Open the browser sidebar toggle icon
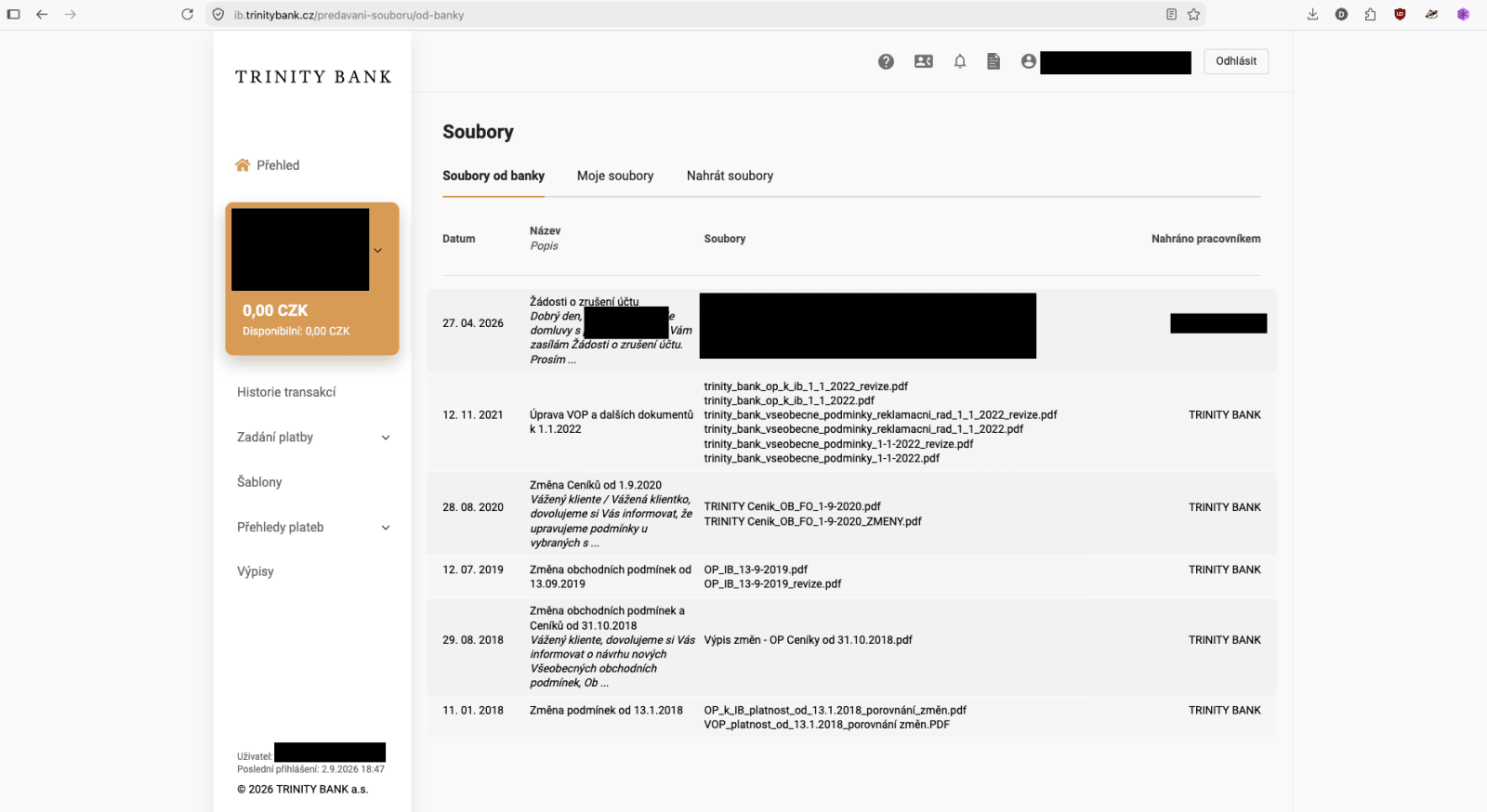The image size is (1487, 812). [x=13, y=14]
